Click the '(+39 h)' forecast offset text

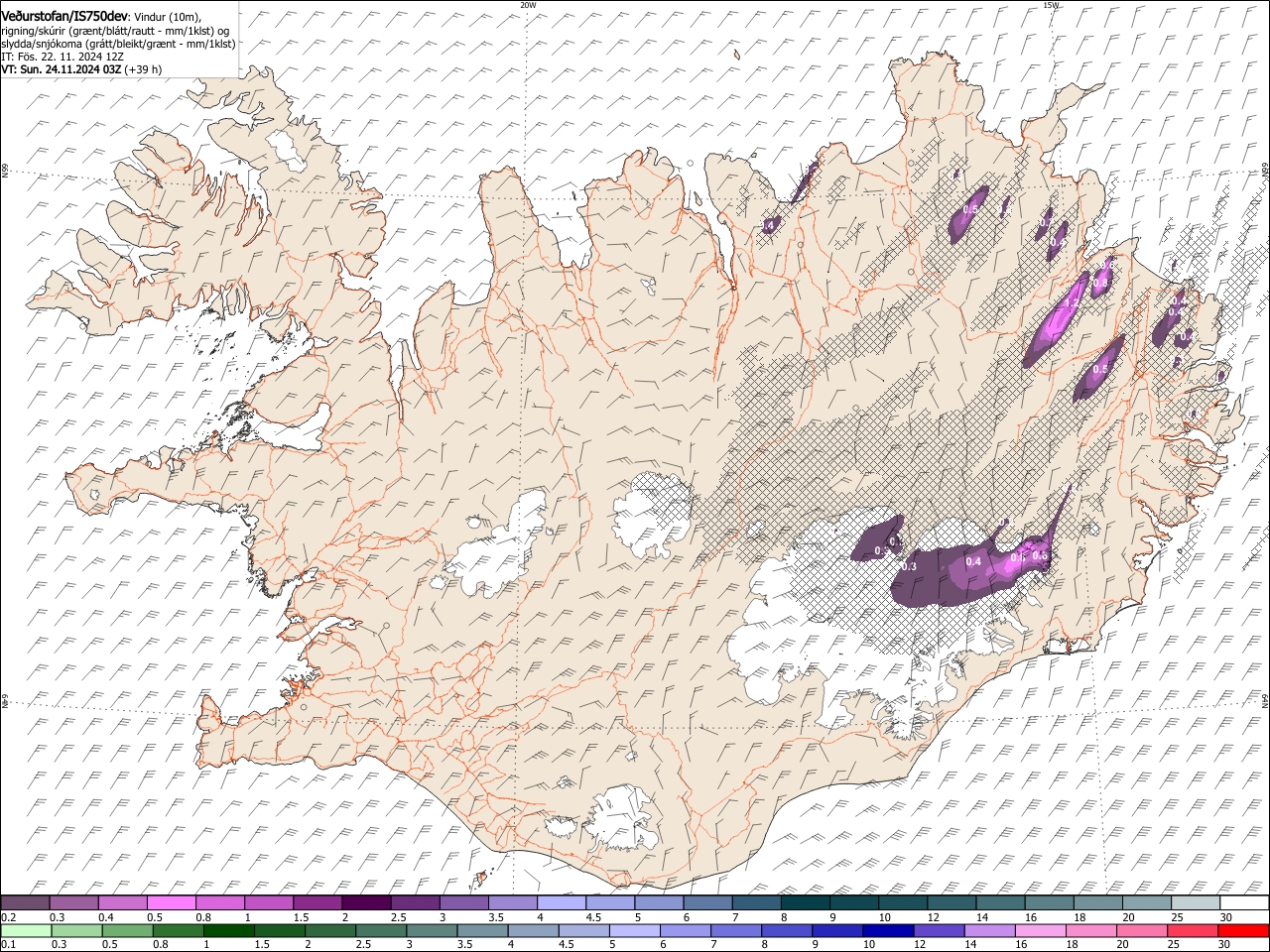click(x=144, y=69)
